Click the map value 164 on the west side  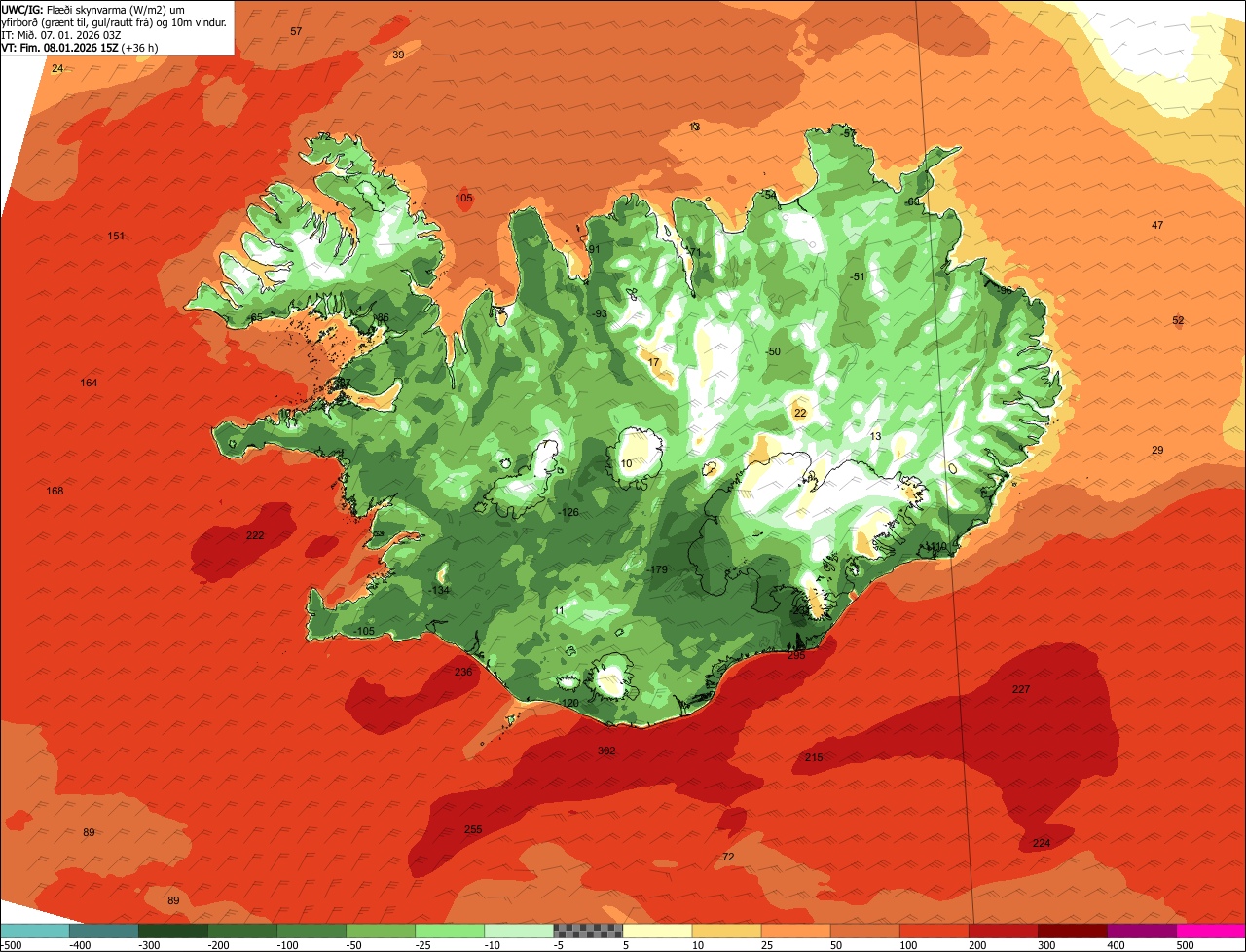(x=89, y=383)
